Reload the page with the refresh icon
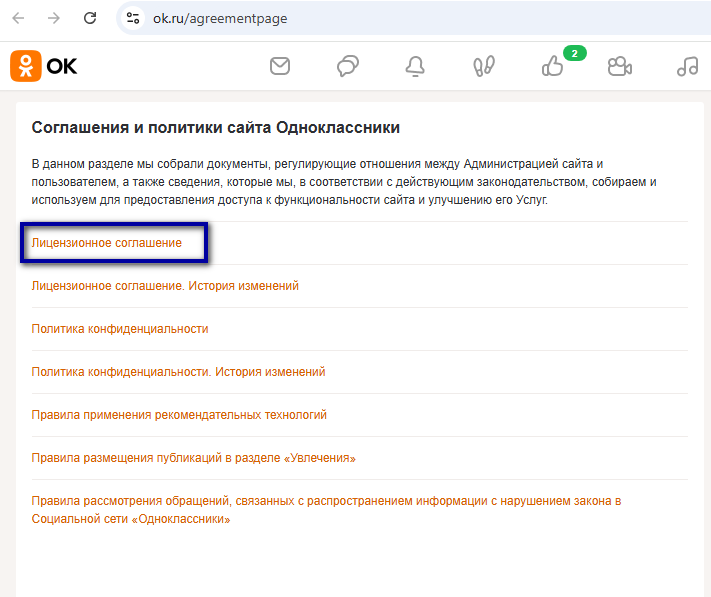The width and height of the screenshot is (711, 597). pyautogui.click(x=90, y=18)
